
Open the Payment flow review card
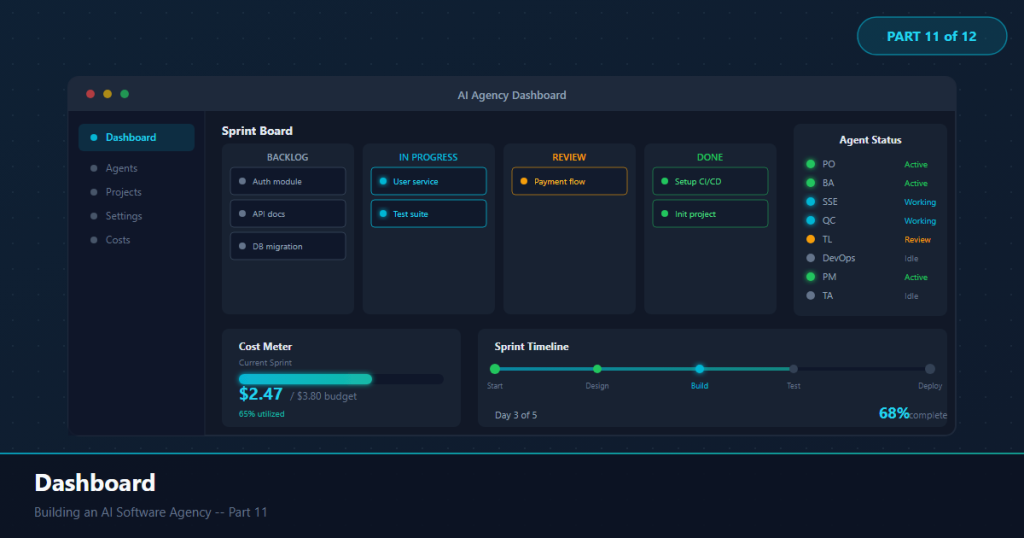pos(569,182)
